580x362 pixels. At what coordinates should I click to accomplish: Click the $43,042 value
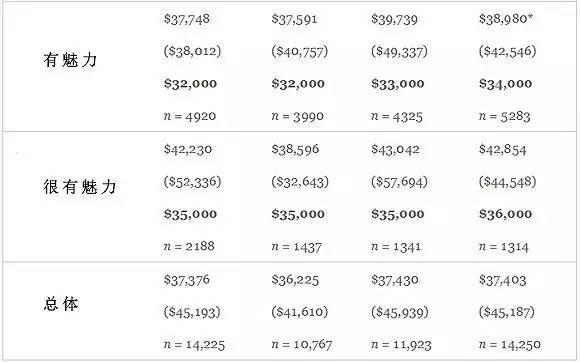pyautogui.click(x=395, y=150)
